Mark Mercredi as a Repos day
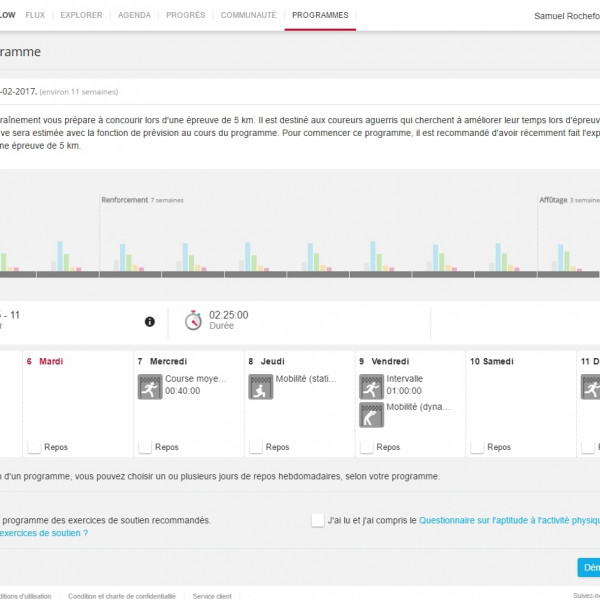 click(x=145, y=447)
